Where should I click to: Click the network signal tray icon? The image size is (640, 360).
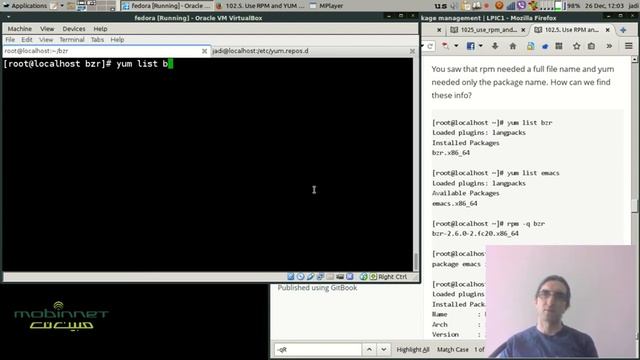click(x=511, y=6)
